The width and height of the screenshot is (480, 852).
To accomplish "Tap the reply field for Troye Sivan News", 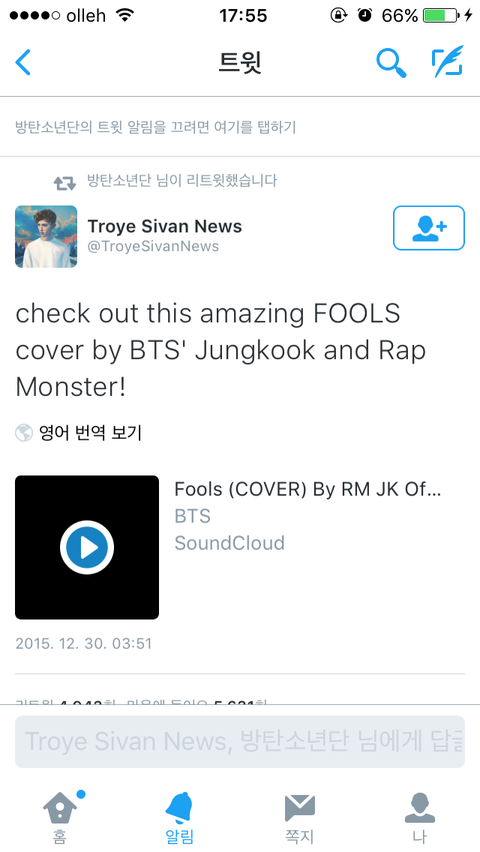I will (x=240, y=742).
